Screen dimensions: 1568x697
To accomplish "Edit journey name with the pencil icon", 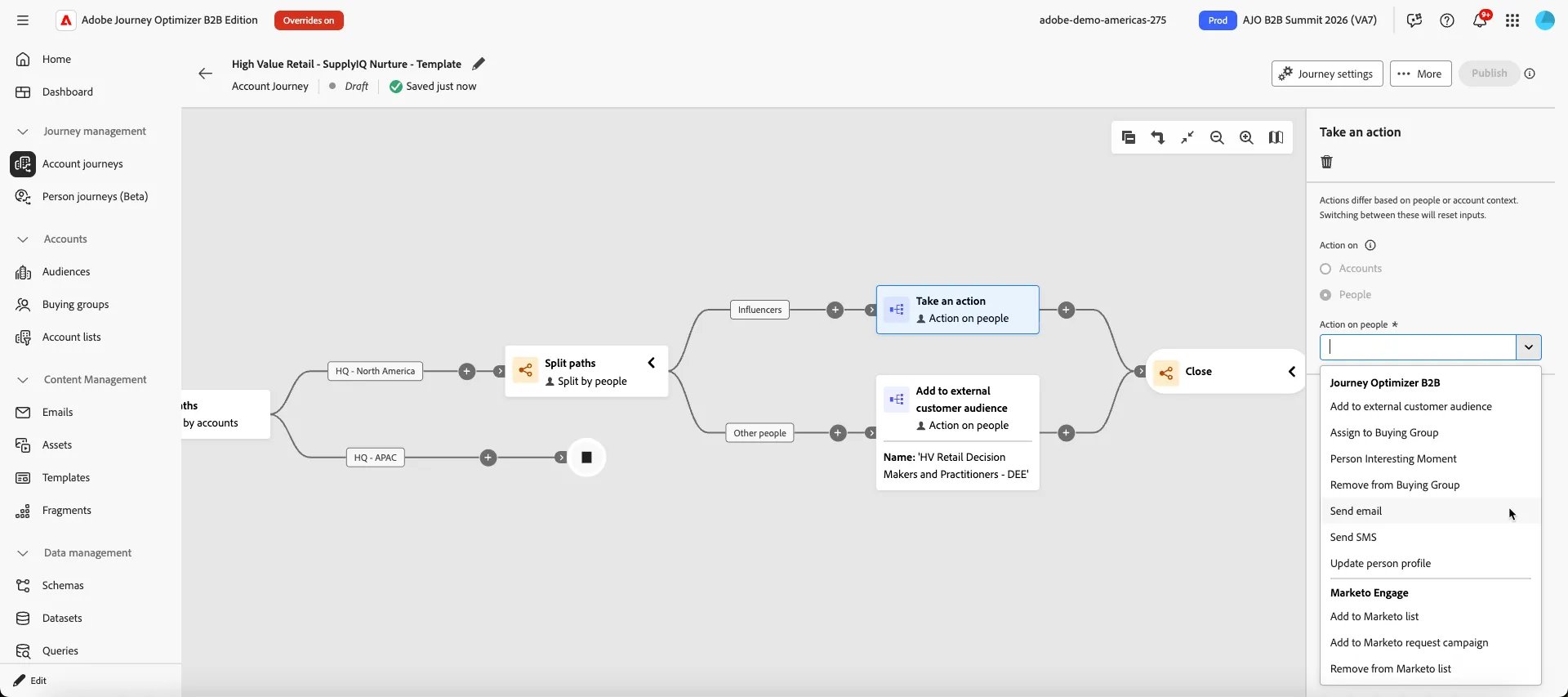I will [479, 64].
